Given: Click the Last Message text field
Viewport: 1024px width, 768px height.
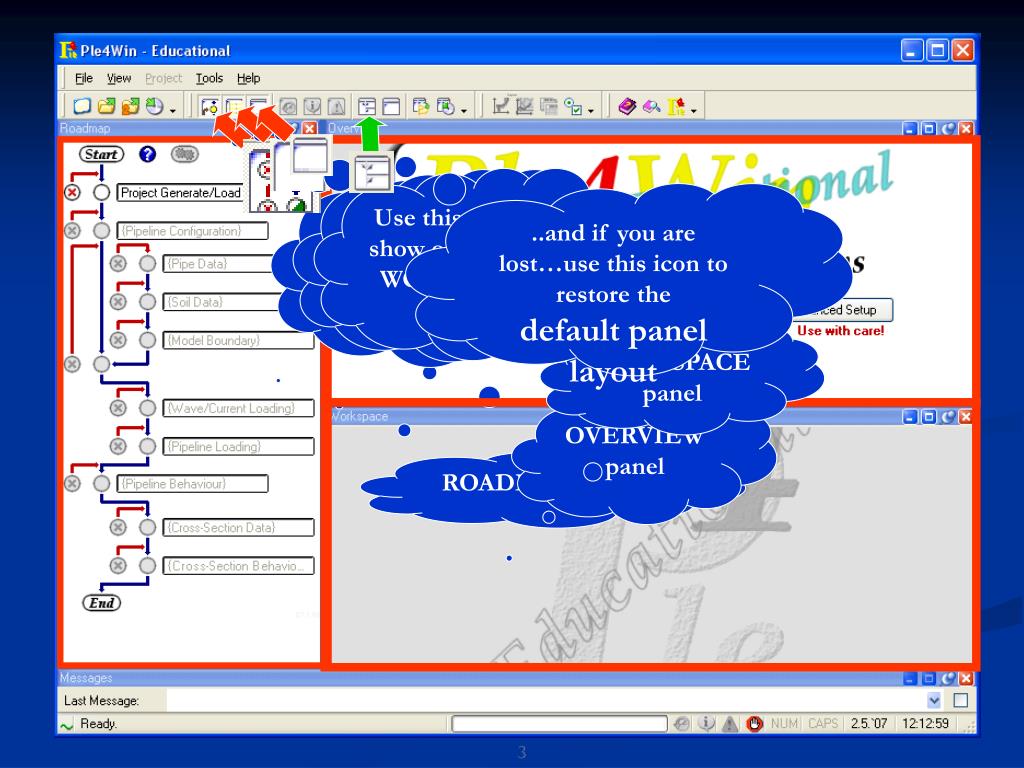Looking at the screenshot, I should [545, 700].
